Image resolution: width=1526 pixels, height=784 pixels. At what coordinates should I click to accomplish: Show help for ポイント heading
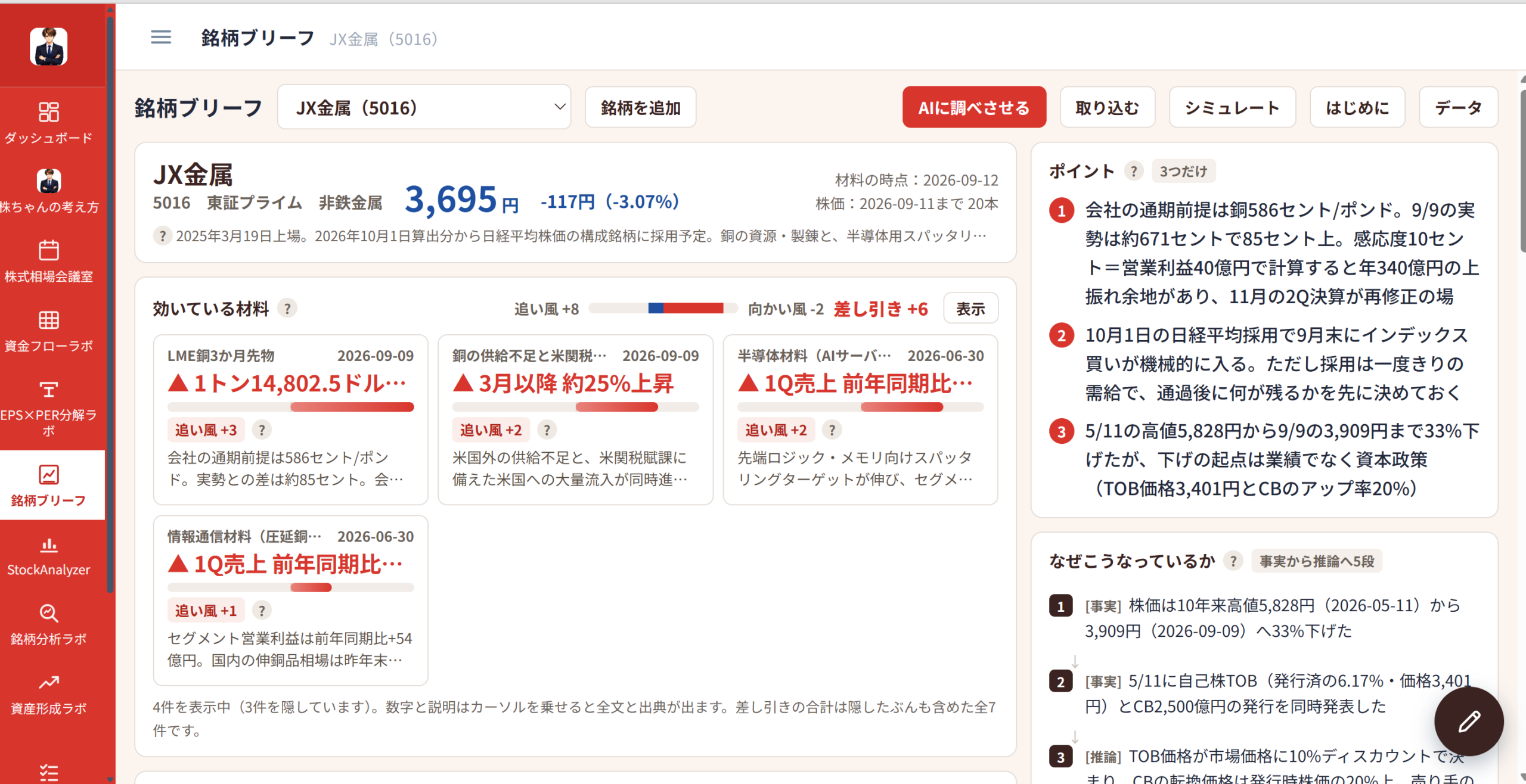(1133, 172)
